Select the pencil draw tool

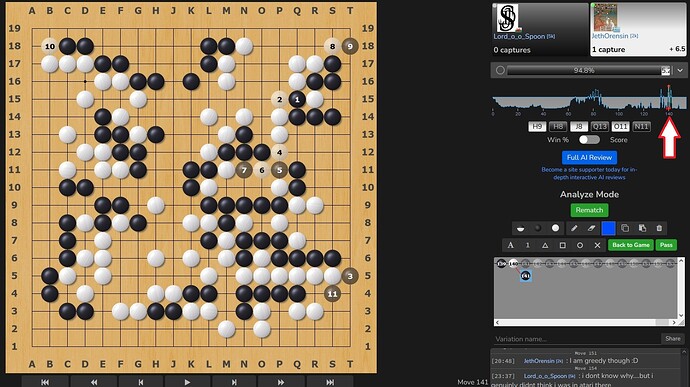tap(574, 228)
